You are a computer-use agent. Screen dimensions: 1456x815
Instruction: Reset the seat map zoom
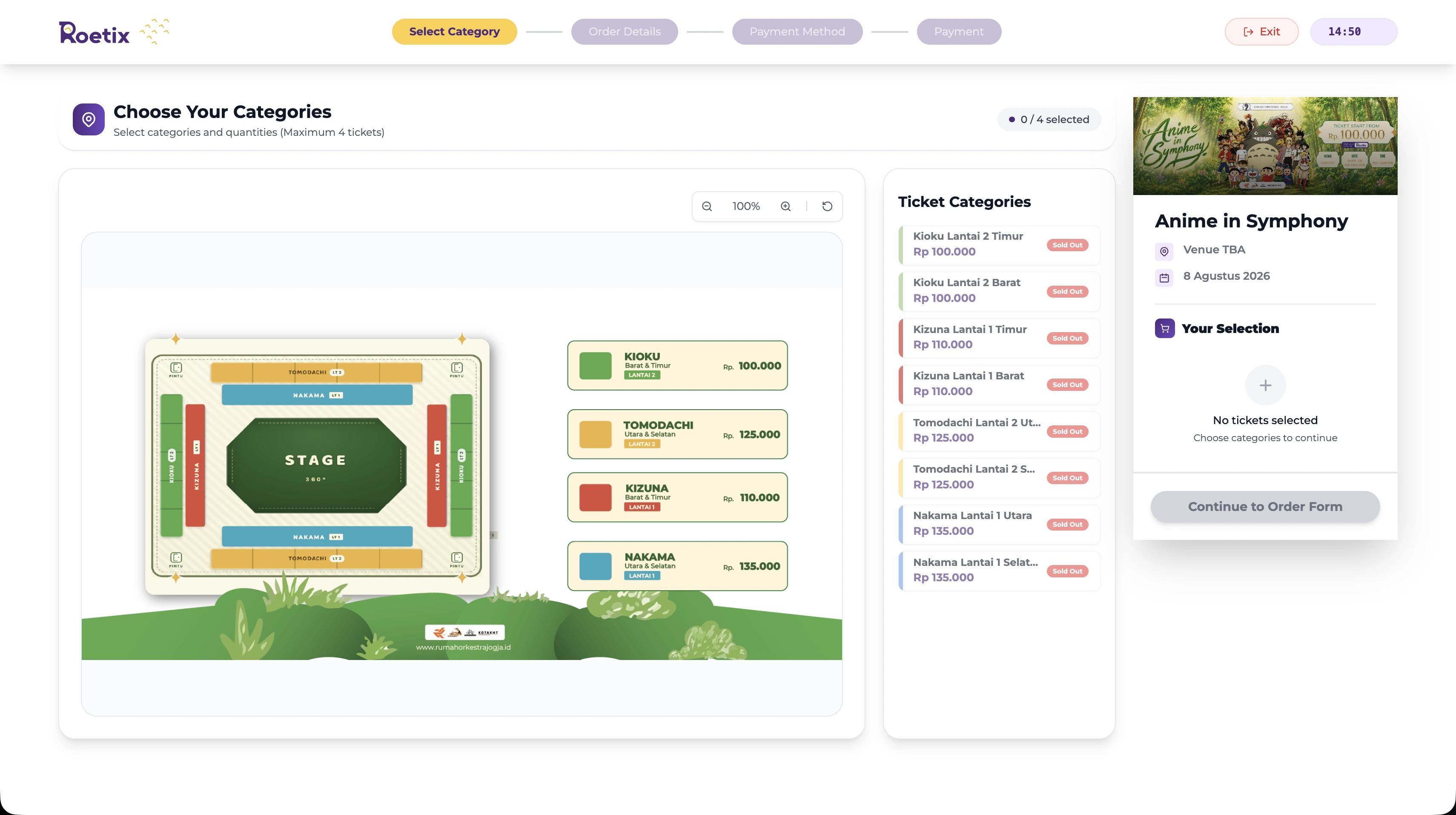tap(827, 206)
